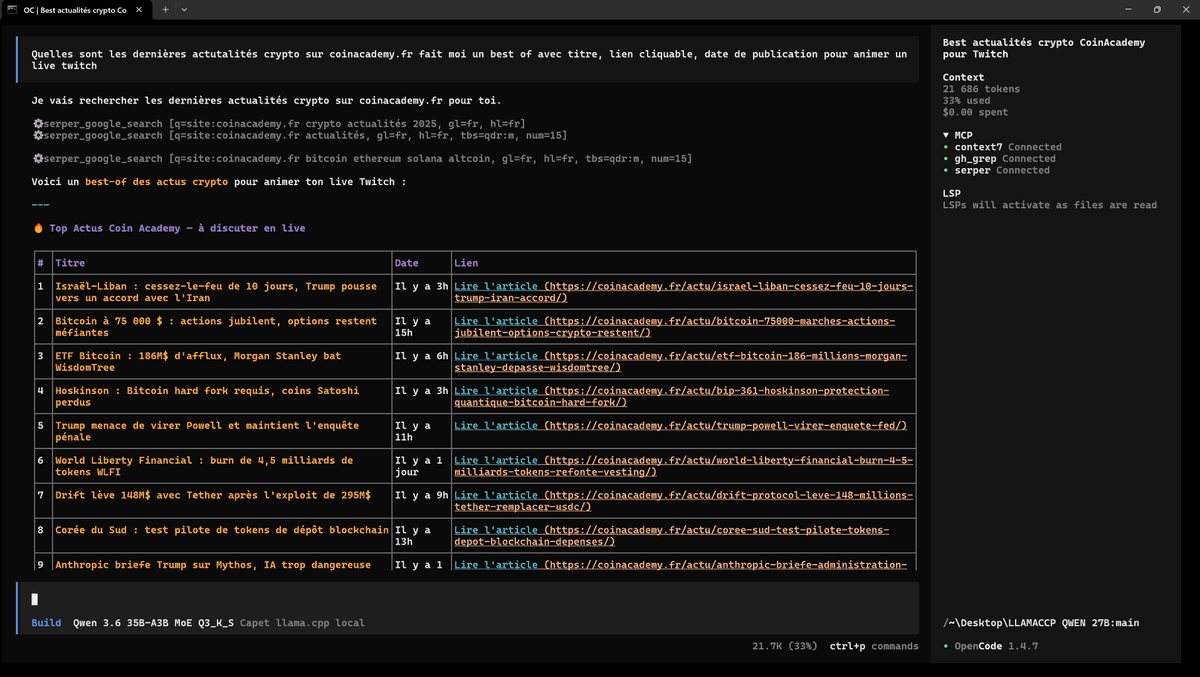
Task: Click the Qwen 3.6 35B-A3B model name
Action: tap(154, 623)
